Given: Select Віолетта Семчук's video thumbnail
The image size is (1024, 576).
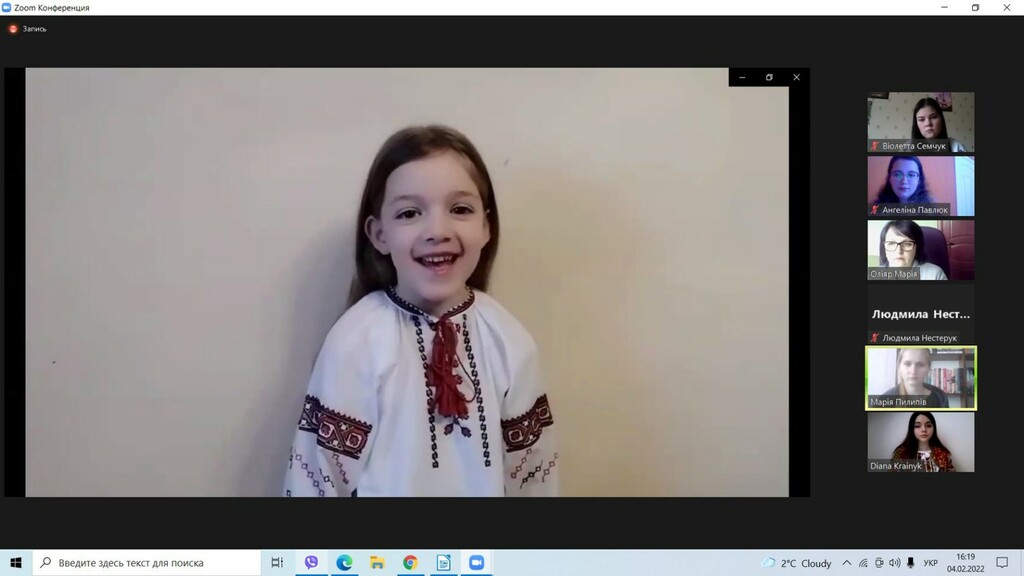Looking at the screenshot, I should pos(920,122).
